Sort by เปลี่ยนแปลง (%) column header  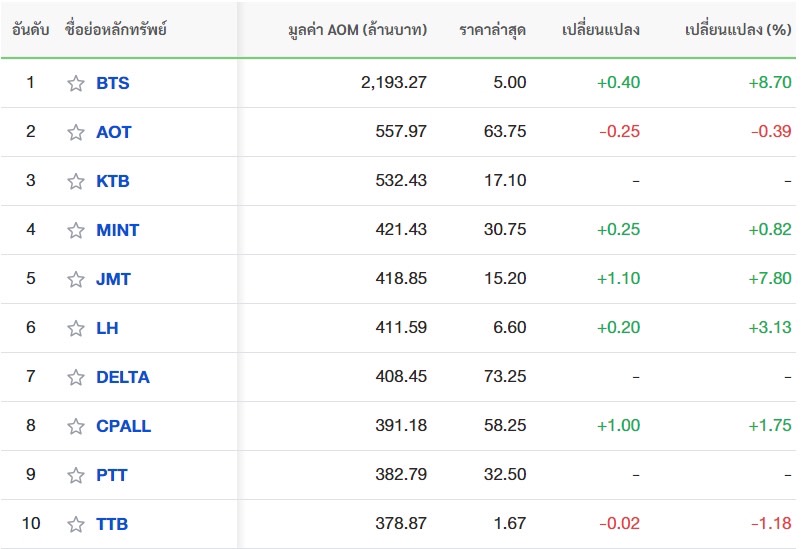(738, 30)
